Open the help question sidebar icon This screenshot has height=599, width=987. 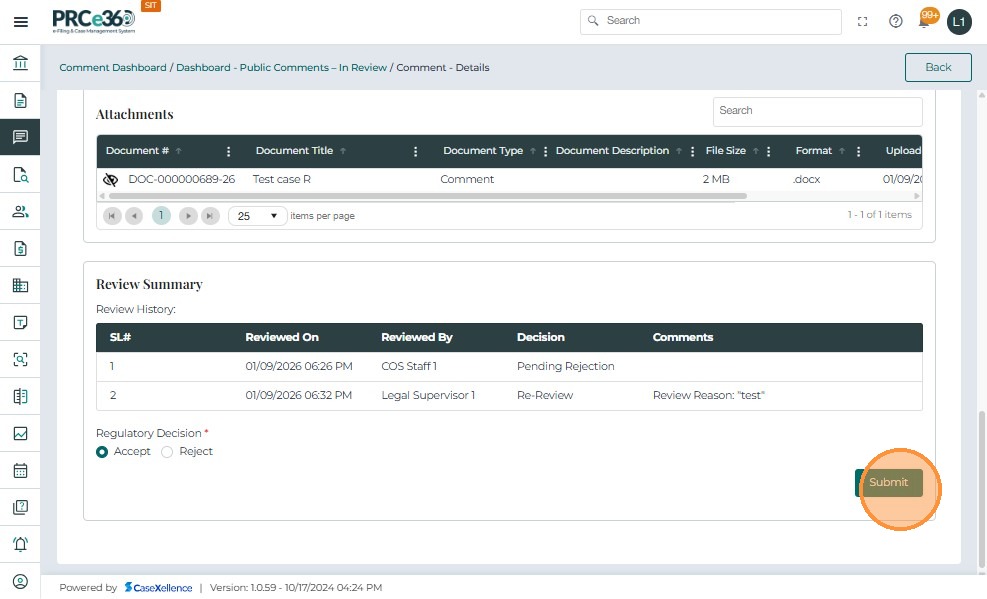click(x=20, y=507)
